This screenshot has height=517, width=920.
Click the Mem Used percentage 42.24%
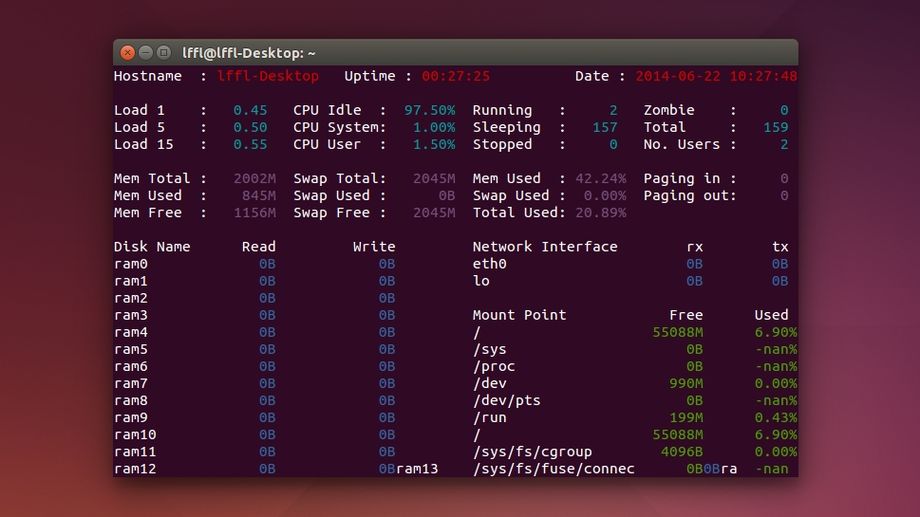(x=601, y=178)
